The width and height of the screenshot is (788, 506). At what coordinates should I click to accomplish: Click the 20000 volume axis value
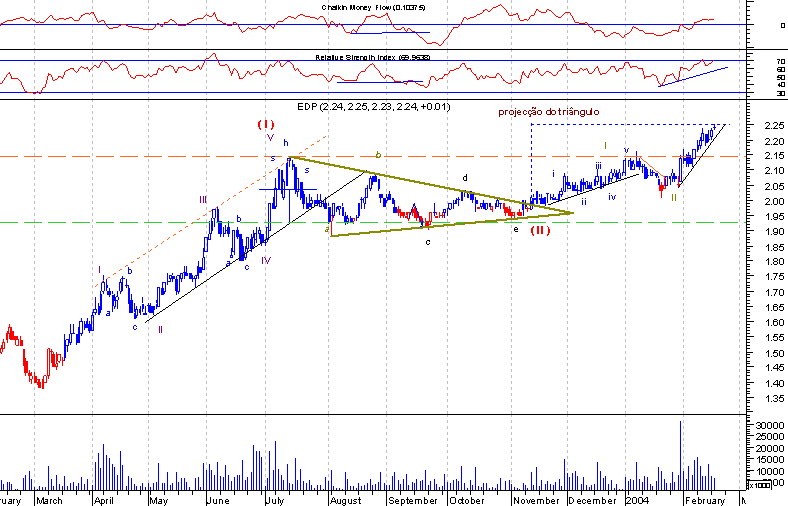[x=769, y=449]
